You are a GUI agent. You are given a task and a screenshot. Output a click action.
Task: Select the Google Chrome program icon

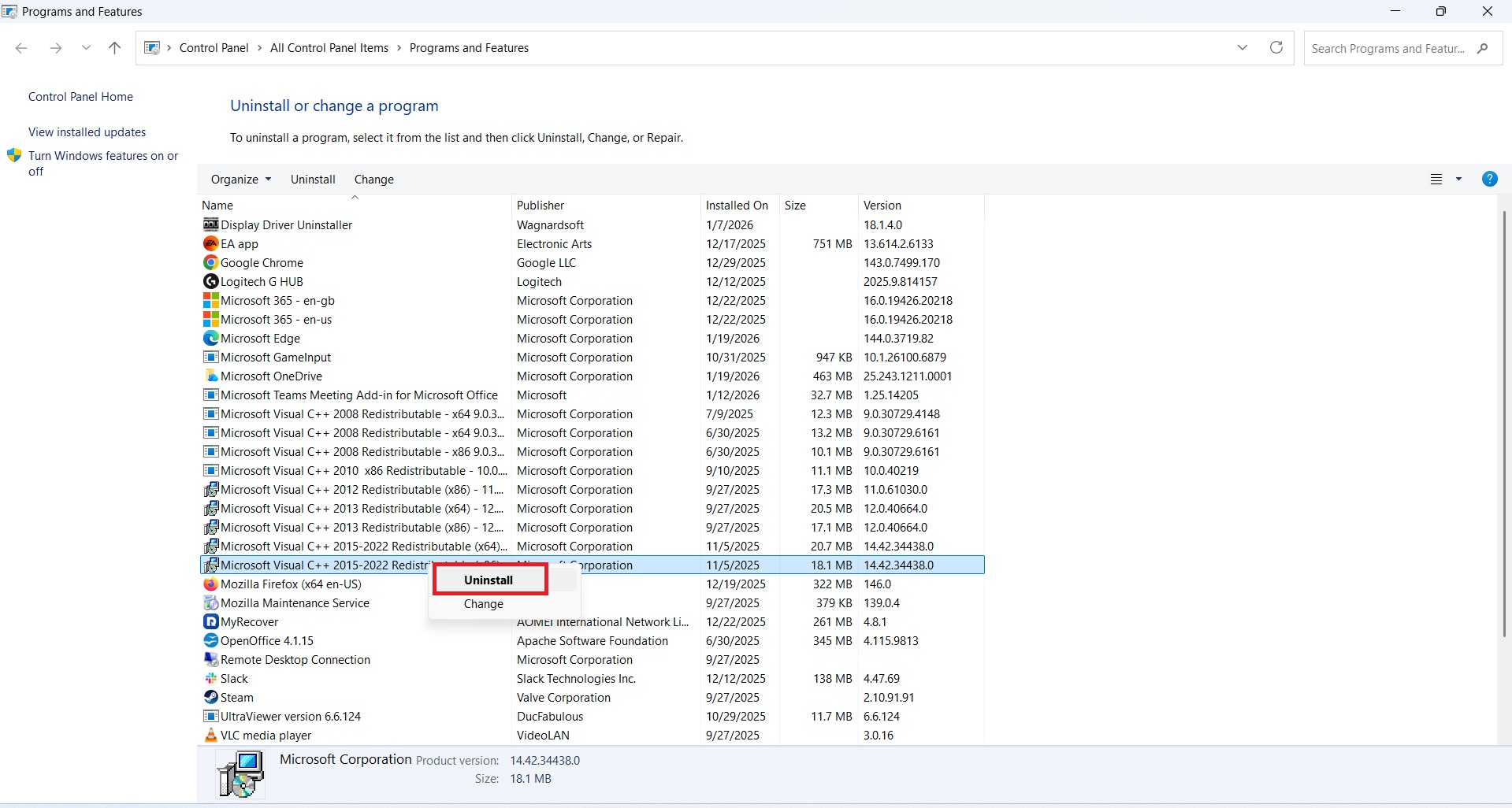pos(210,262)
